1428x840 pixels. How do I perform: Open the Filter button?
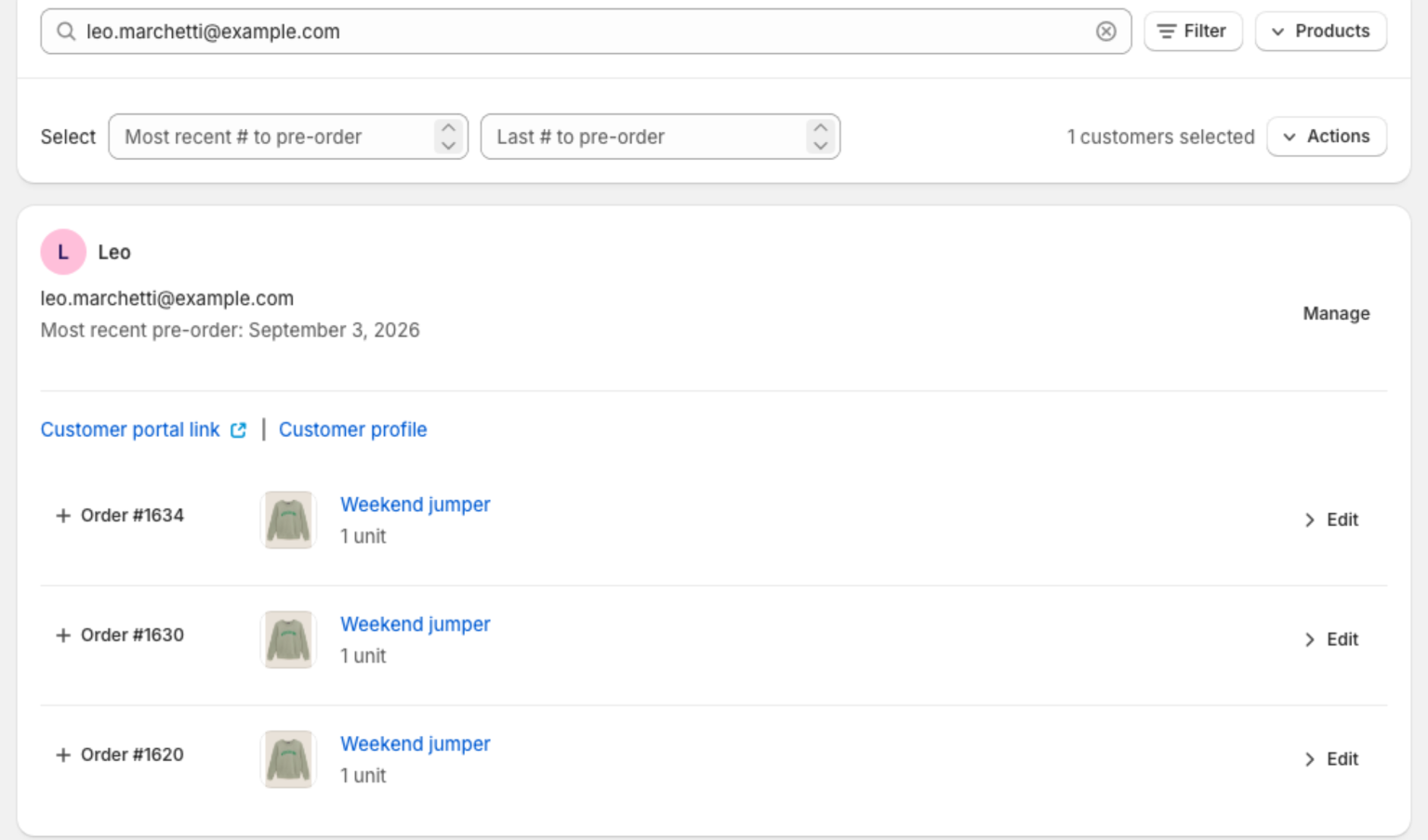pyautogui.click(x=1193, y=32)
